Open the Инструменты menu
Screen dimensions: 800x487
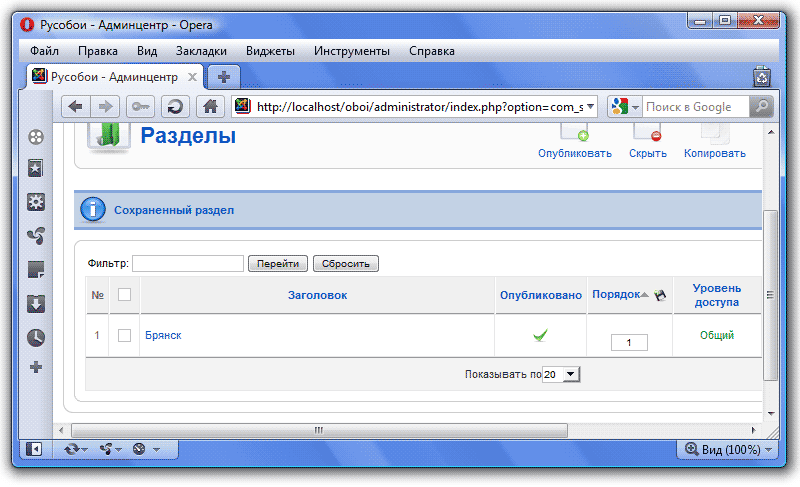click(351, 51)
